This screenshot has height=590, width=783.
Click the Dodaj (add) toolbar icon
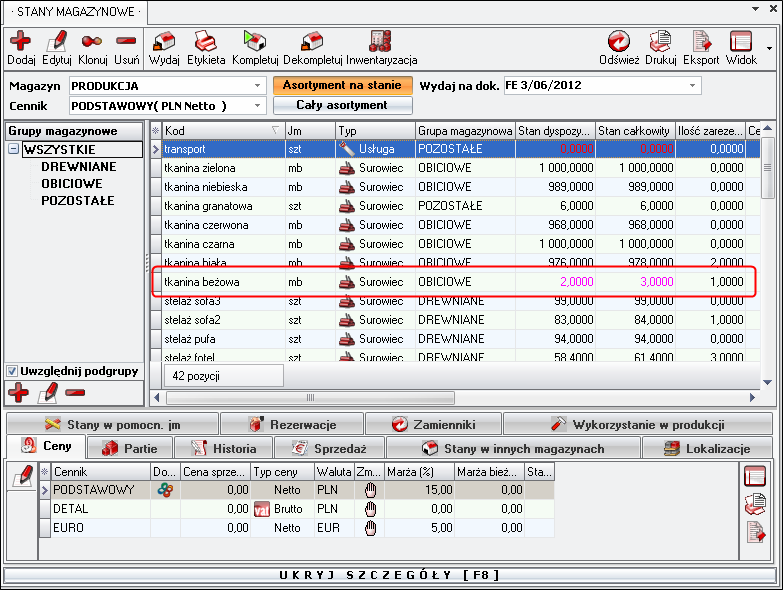(20, 41)
